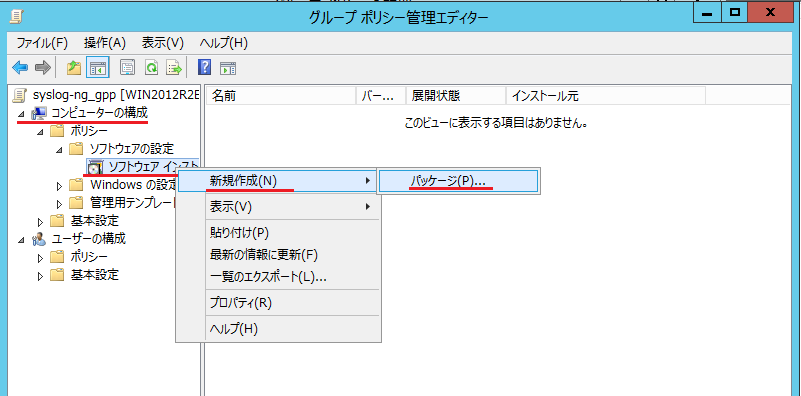Select the コンピューターの構成 tree label
The image size is (801, 396).
click(x=100, y=113)
